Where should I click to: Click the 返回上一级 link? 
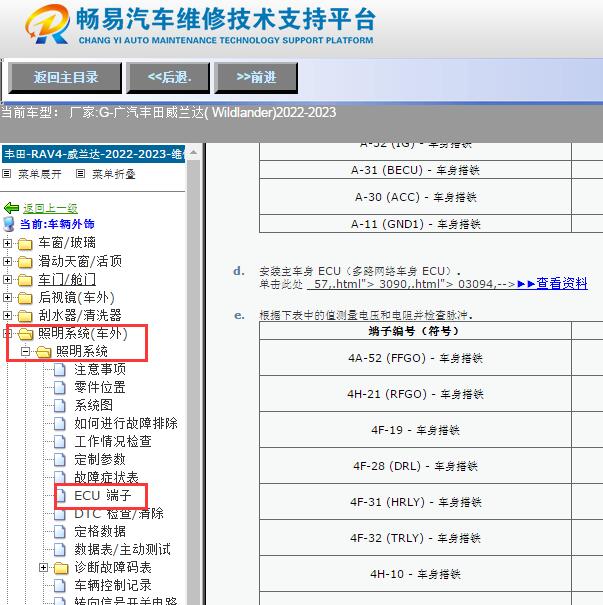pyautogui.click(x=50, y=208)
